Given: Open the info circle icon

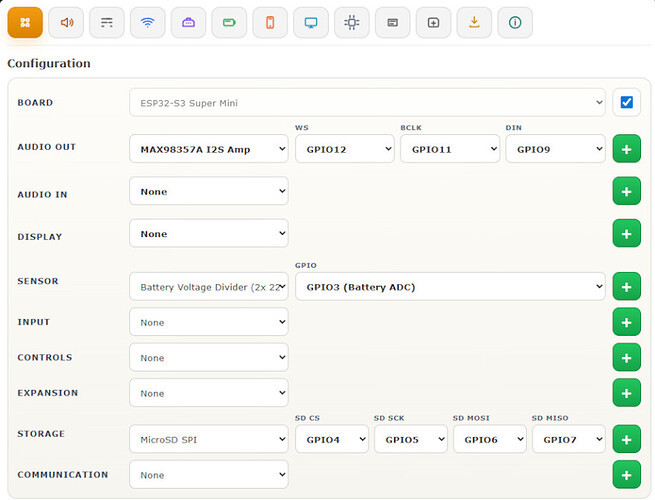Looking at the screenshot, I should coord(515,23).
